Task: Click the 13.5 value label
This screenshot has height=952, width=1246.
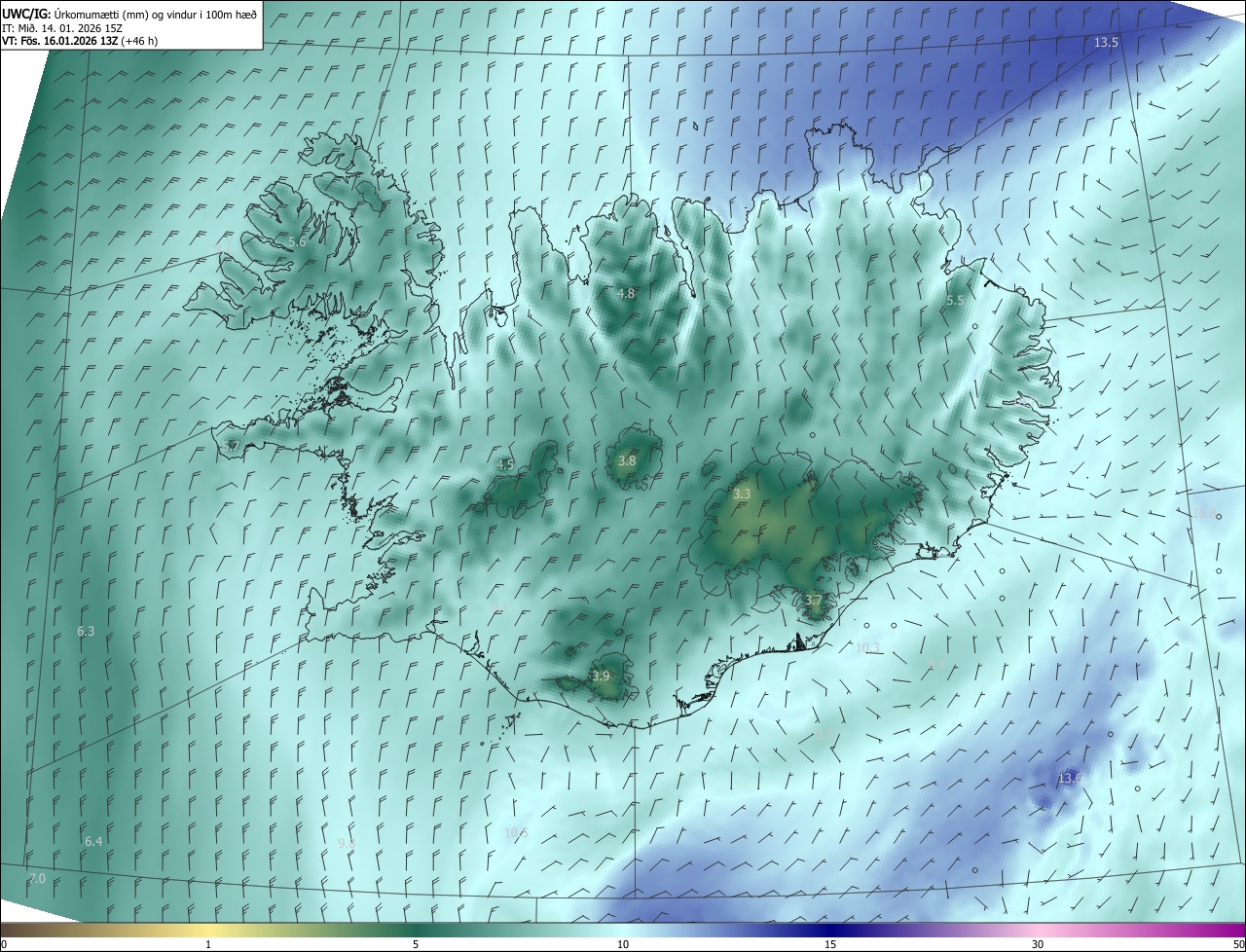Action: [x=1107, y=43]
